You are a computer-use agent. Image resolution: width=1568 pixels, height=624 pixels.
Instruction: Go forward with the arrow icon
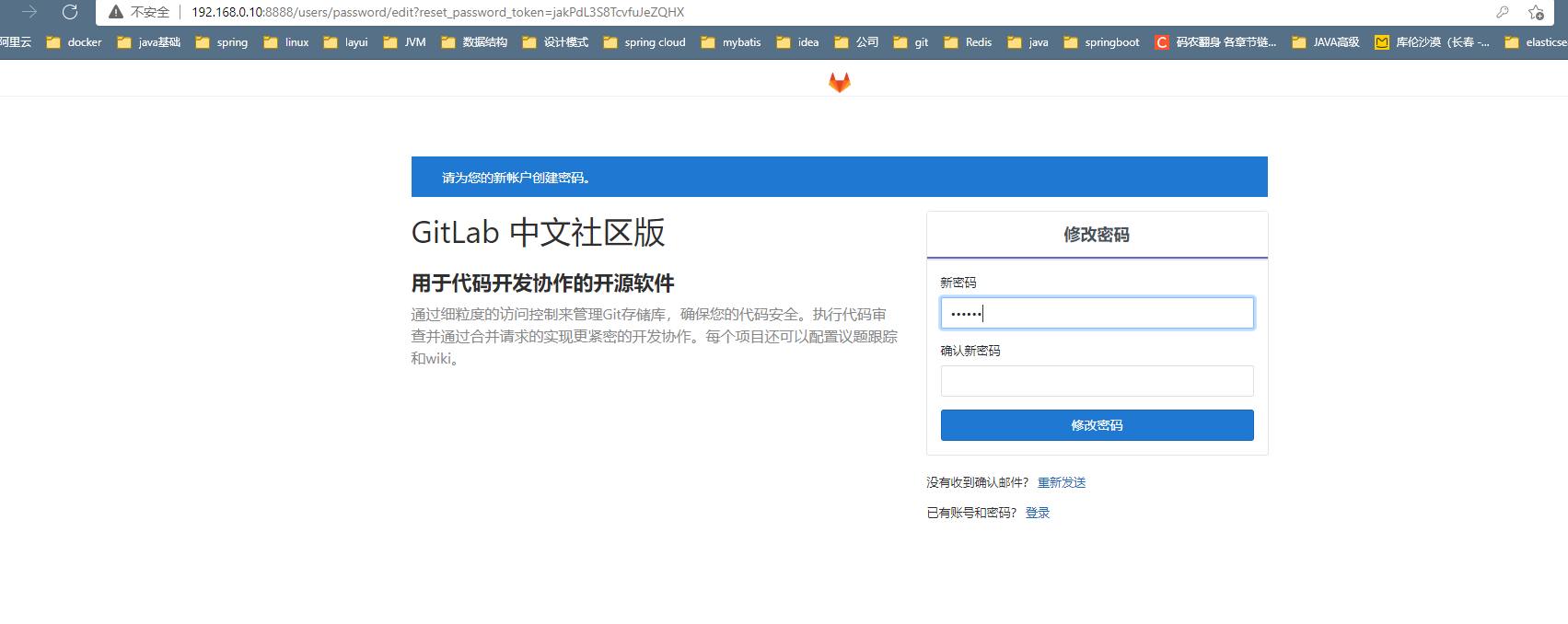[x=29, y=12]
